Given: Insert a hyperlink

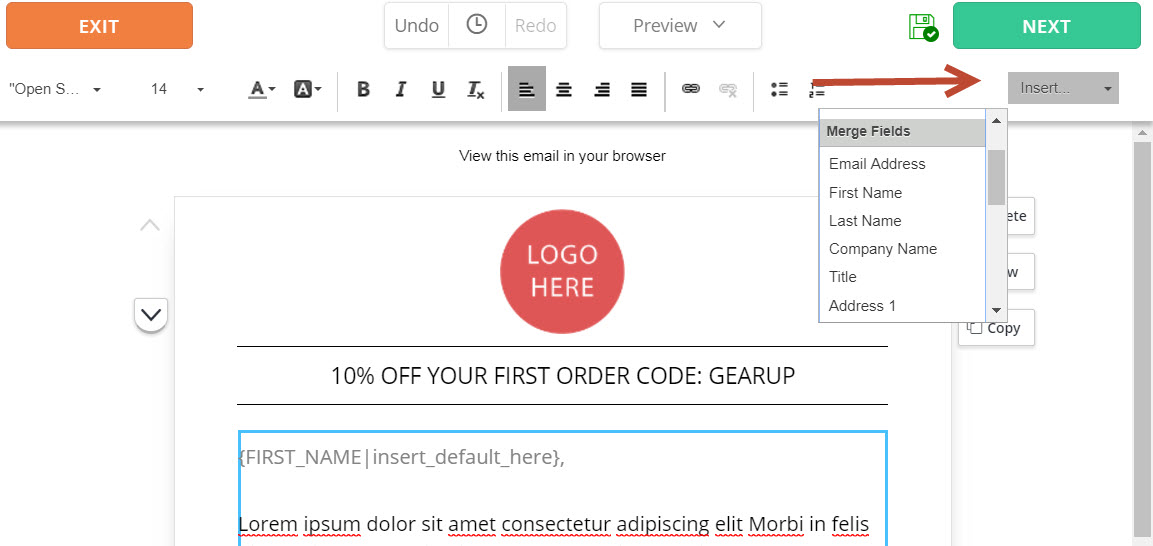Looking at the screenshot, I should (690, 90).
